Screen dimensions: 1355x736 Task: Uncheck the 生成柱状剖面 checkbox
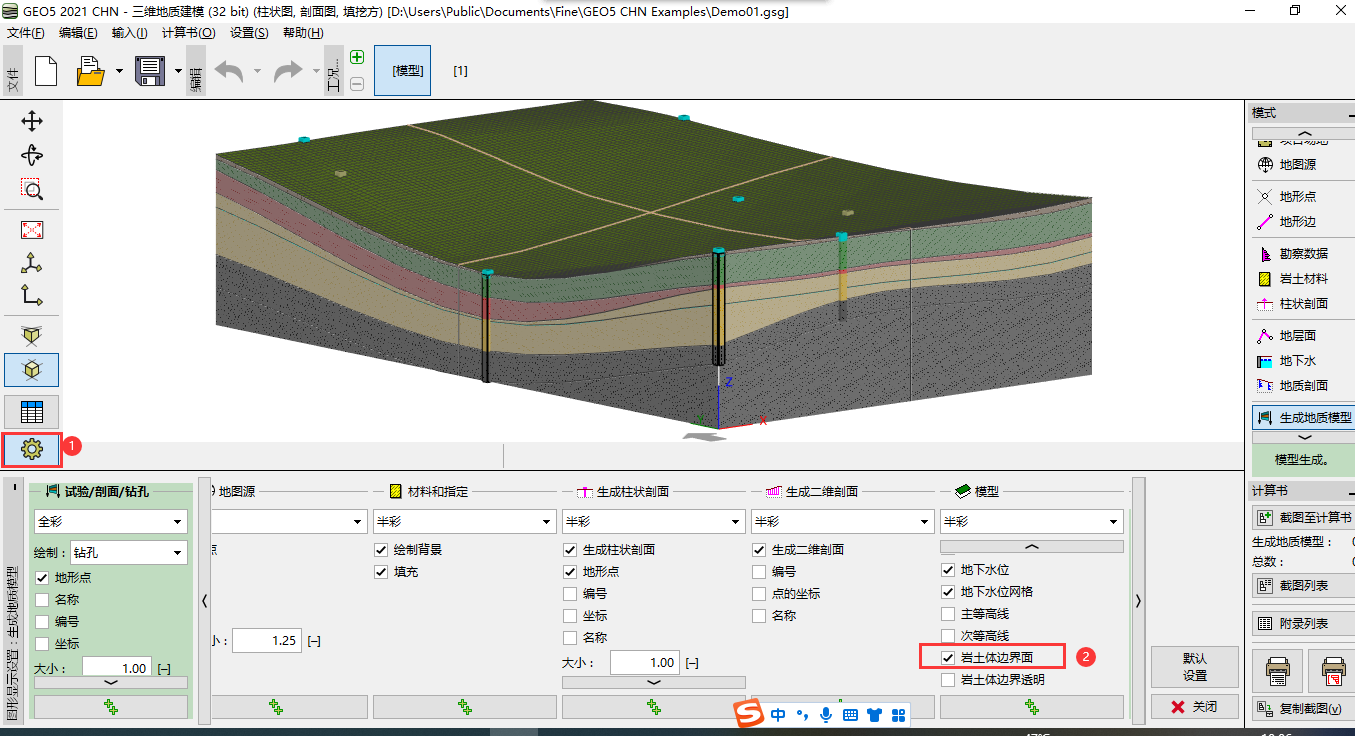coord(570,550)
